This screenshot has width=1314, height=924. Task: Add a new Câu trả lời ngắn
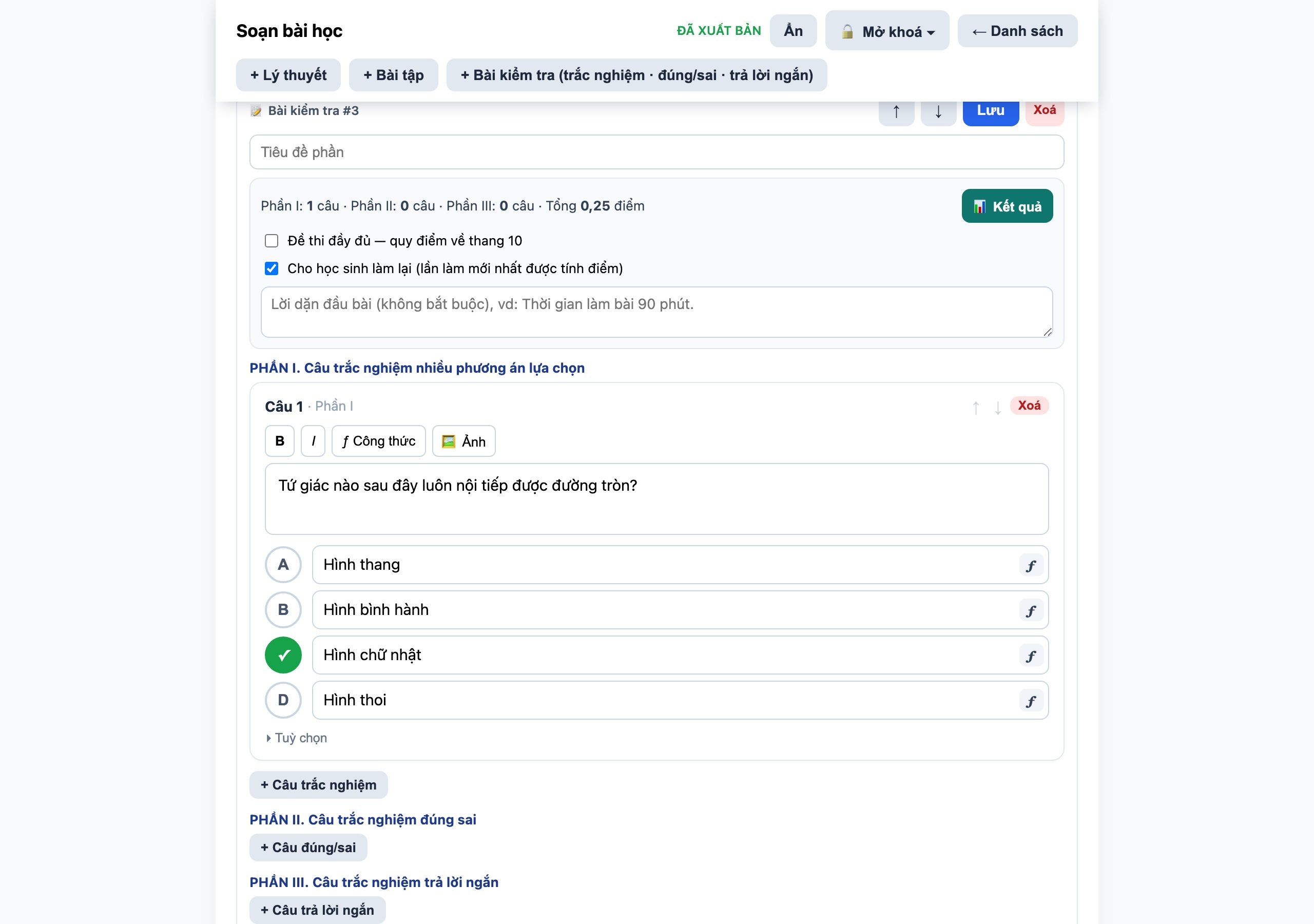[318, 910]
